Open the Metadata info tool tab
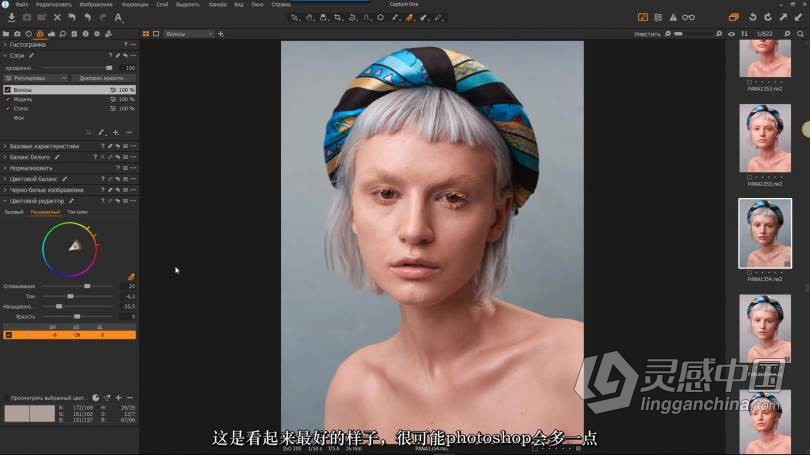The image size is (810, 455). [x=85, y=34]
